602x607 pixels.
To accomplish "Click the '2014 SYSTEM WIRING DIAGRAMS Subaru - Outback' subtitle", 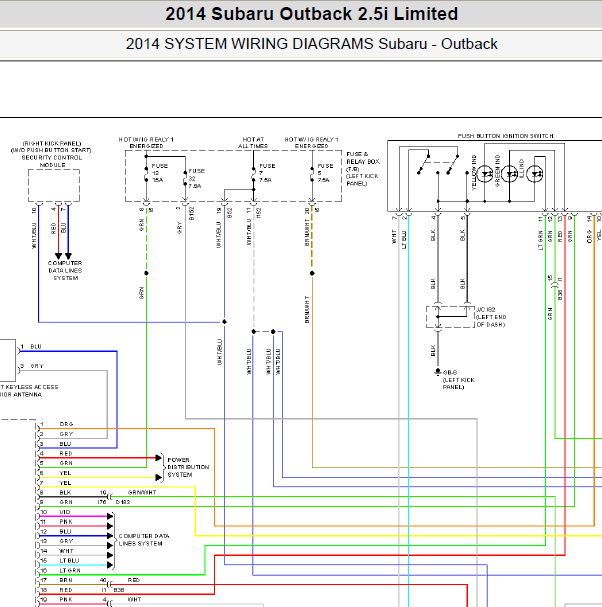I will point(312,44).
